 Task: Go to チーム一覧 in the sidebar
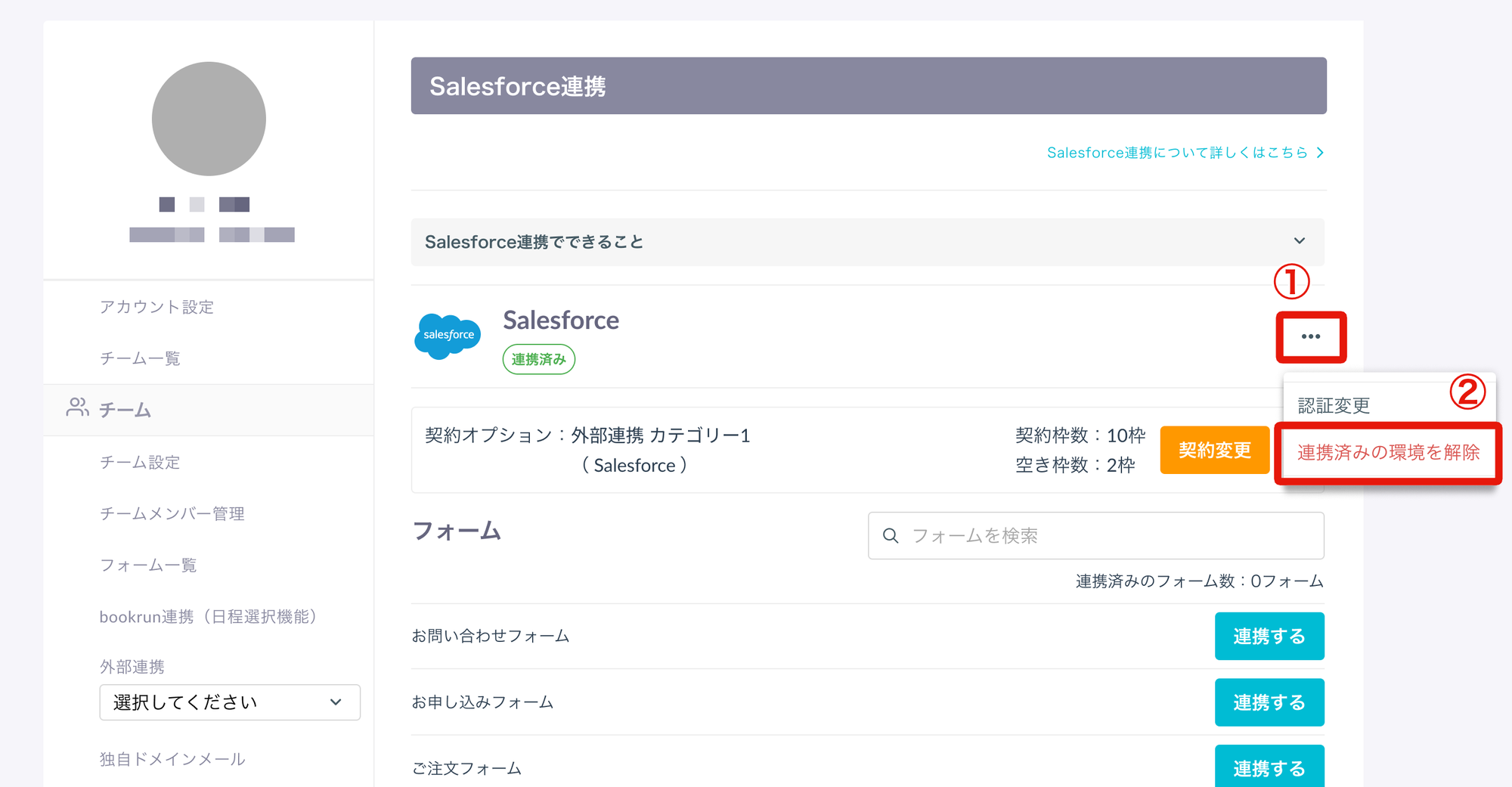tap(140, 358)
